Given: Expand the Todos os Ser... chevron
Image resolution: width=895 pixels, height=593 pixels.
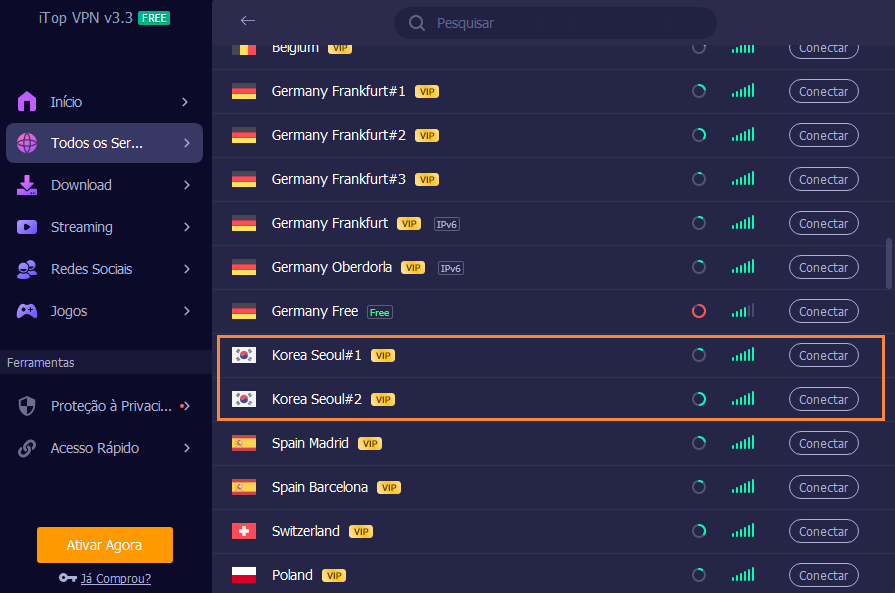Looking at the screenshot, I should tap(187, 143).
